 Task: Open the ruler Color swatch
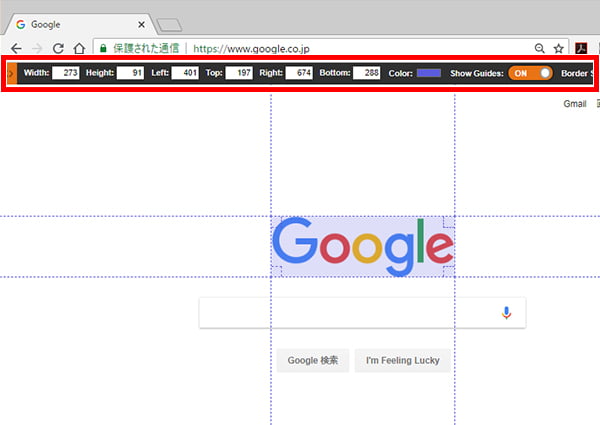pos(428,73)
